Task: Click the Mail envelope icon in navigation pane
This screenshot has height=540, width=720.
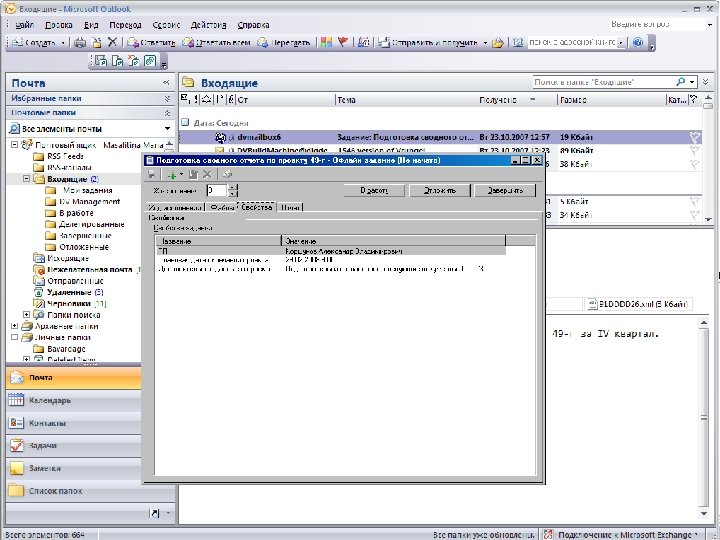Action: pyautogui.click(x=16, y=377)
